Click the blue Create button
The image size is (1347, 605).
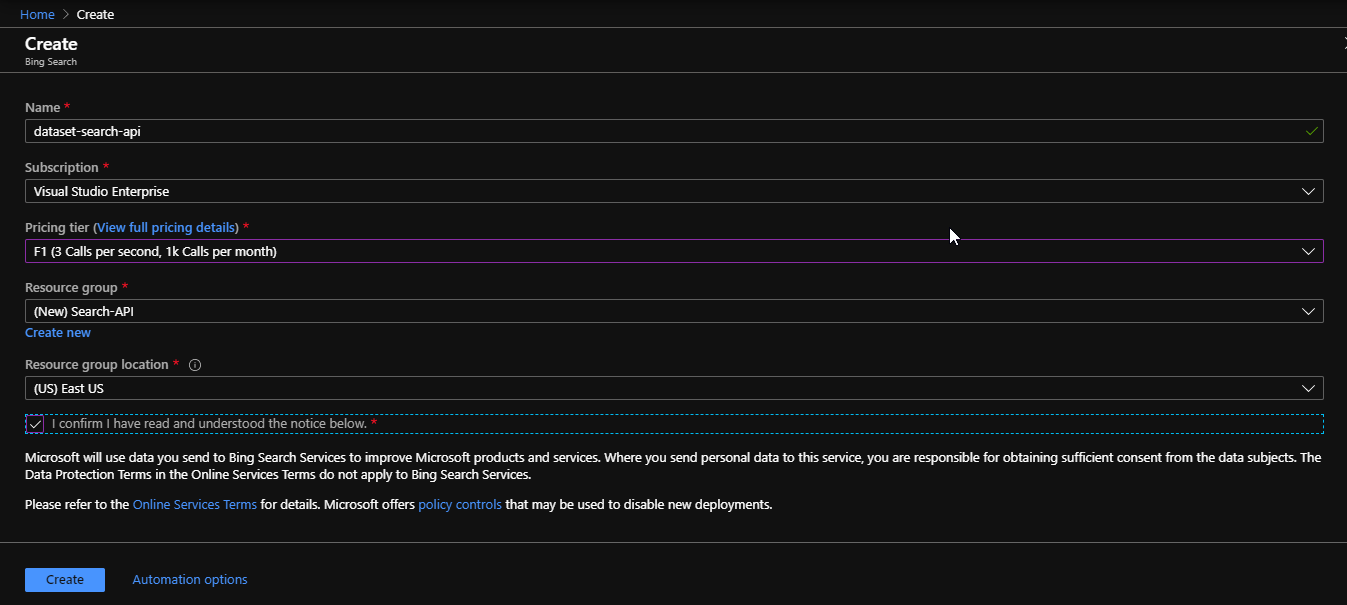click(x=65, y=580)
